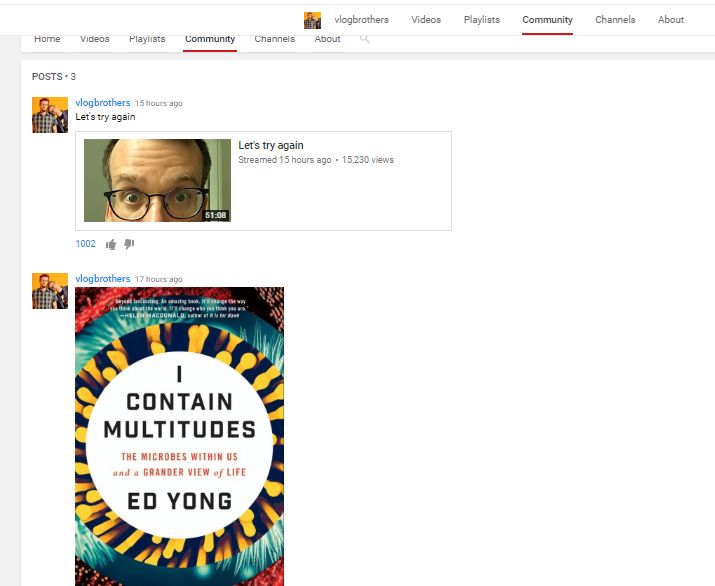
Task: Select Community tab in lower channel bar
Action: click(x=210, y=40)
